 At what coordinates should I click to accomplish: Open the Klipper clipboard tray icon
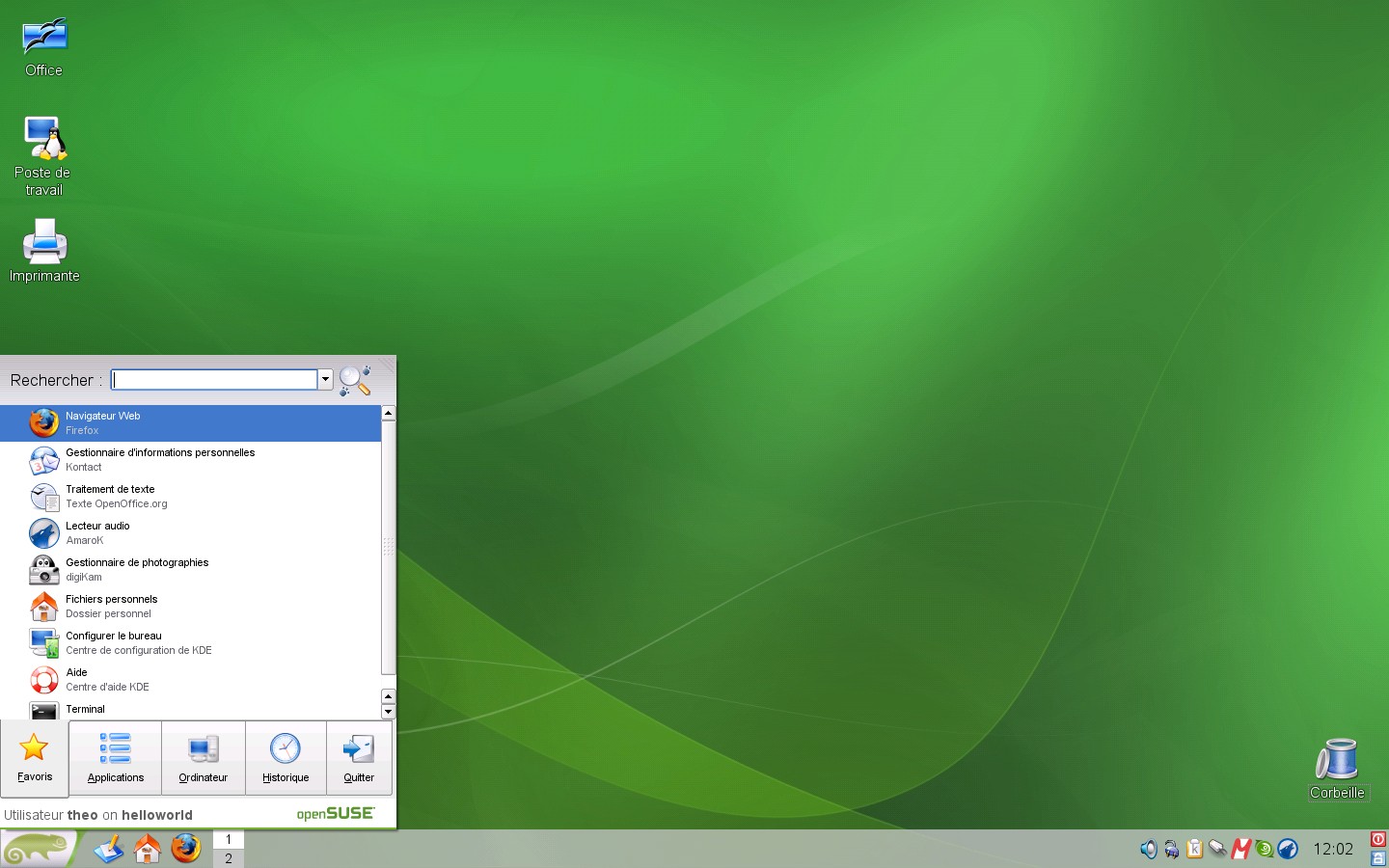1194,849
